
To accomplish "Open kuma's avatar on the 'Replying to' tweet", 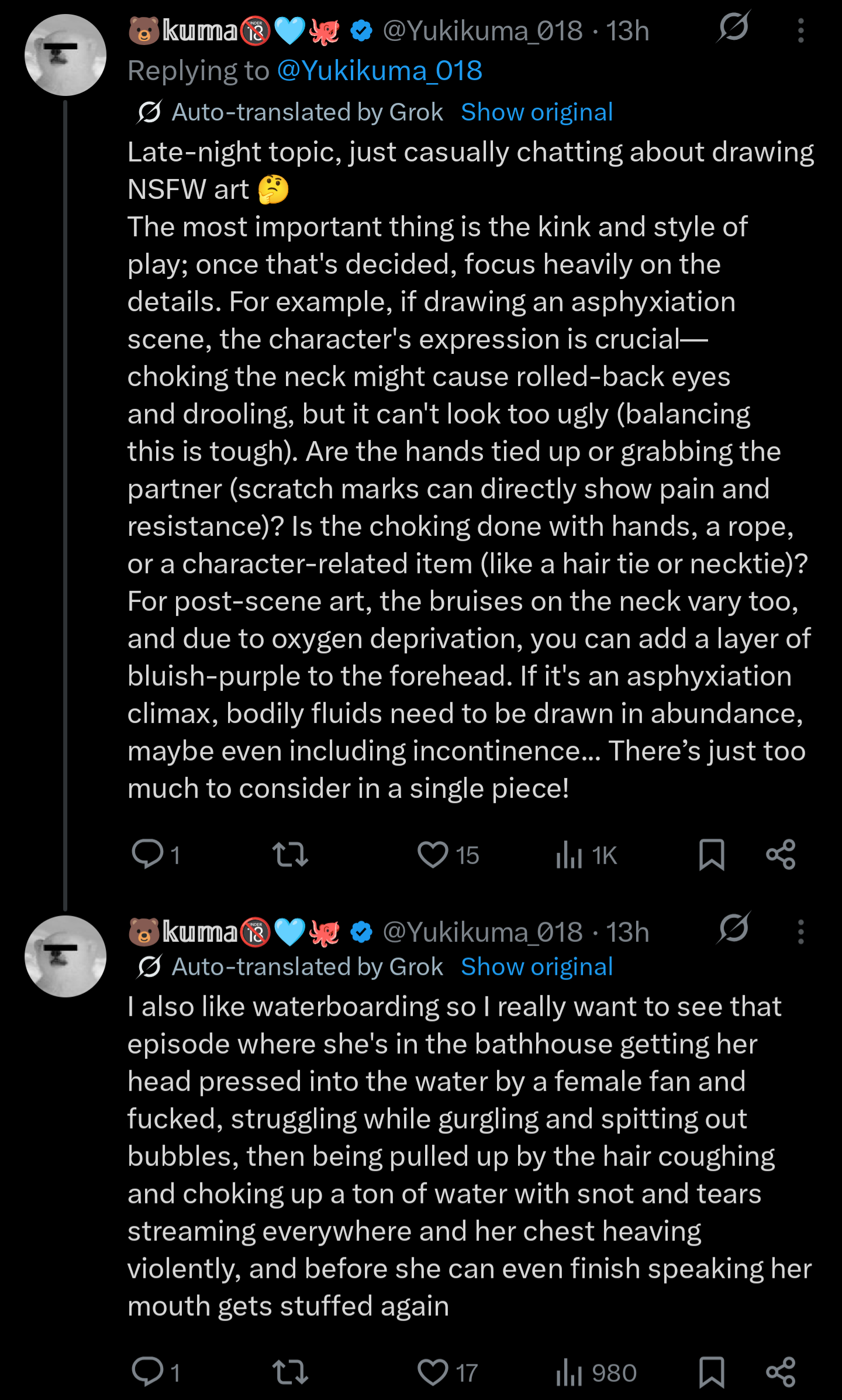I will pos(65,55).
